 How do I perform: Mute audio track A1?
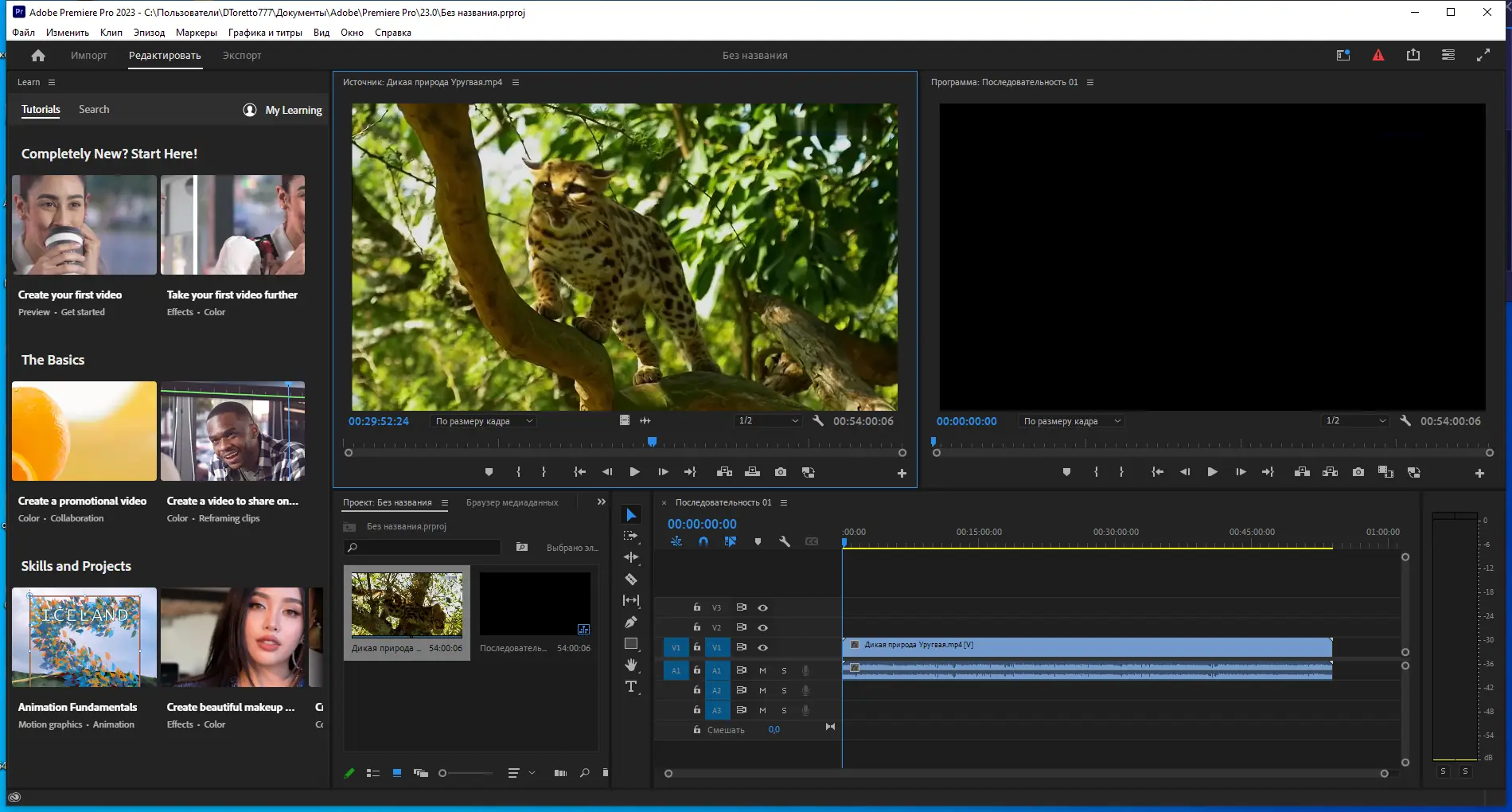point(762,670)
